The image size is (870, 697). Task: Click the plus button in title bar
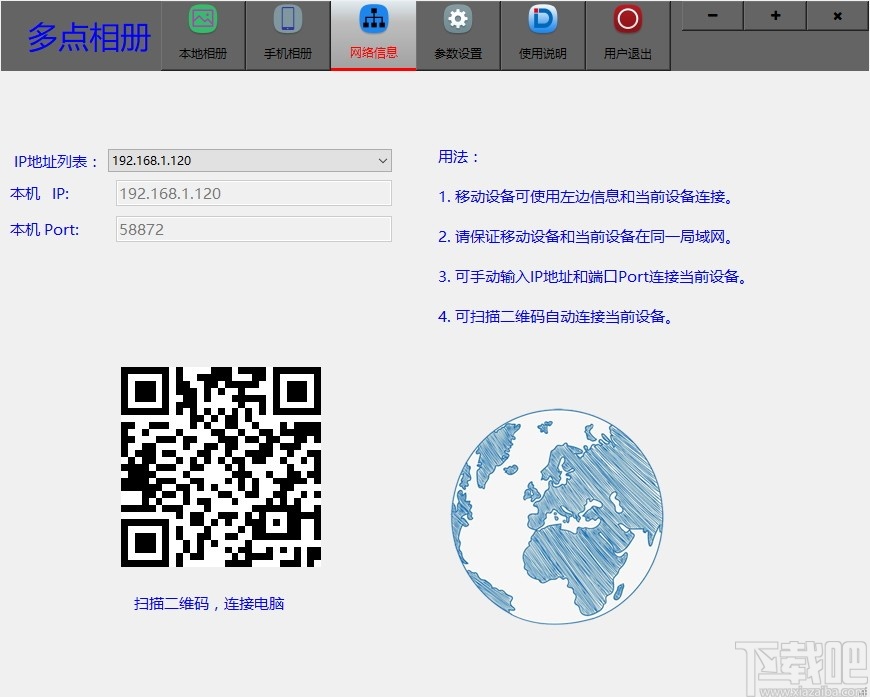pos(774,16)
